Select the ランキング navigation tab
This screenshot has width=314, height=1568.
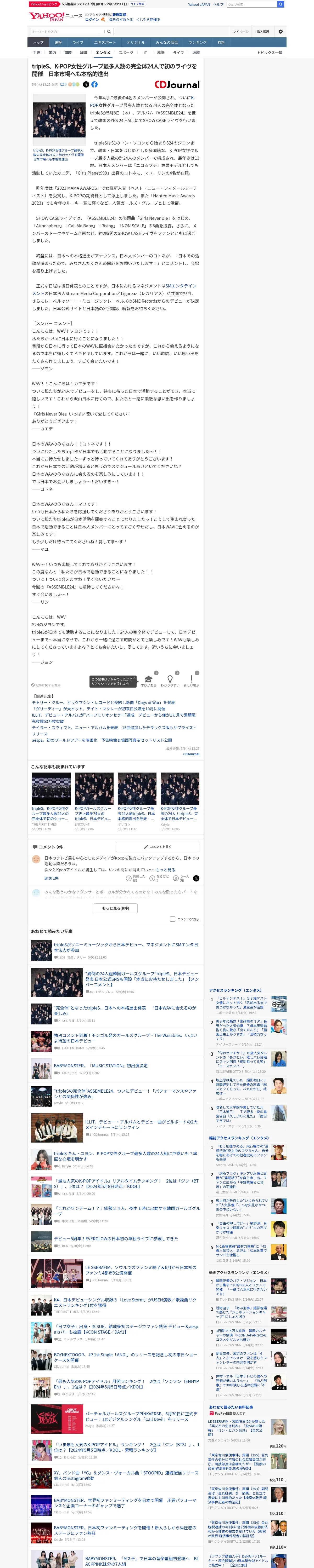pyautogui.click(x=198, y=43)
